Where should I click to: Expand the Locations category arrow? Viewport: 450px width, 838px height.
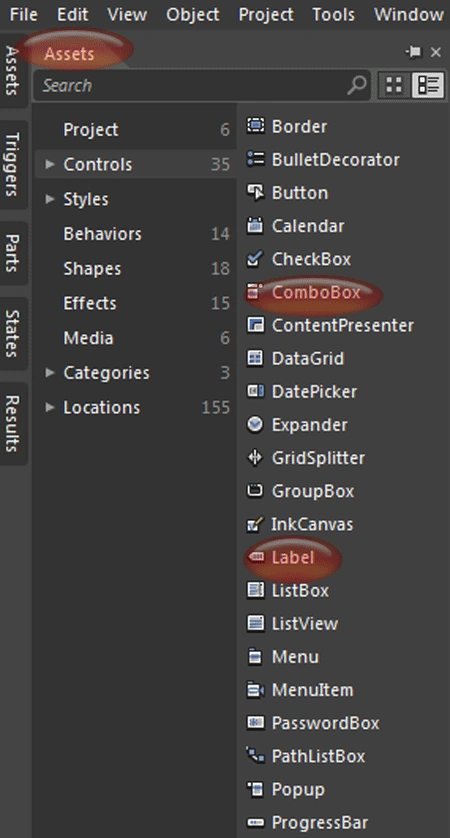[x=50, y=407]
